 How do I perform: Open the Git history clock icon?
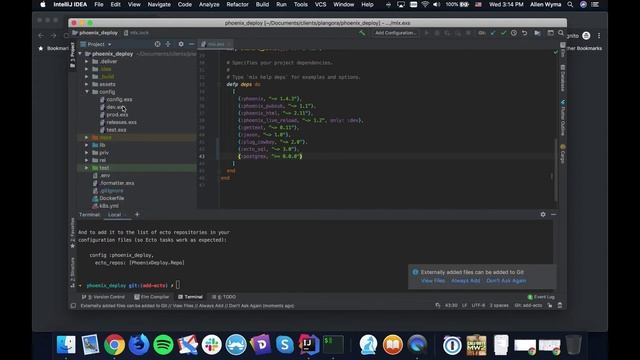(514, 33)
